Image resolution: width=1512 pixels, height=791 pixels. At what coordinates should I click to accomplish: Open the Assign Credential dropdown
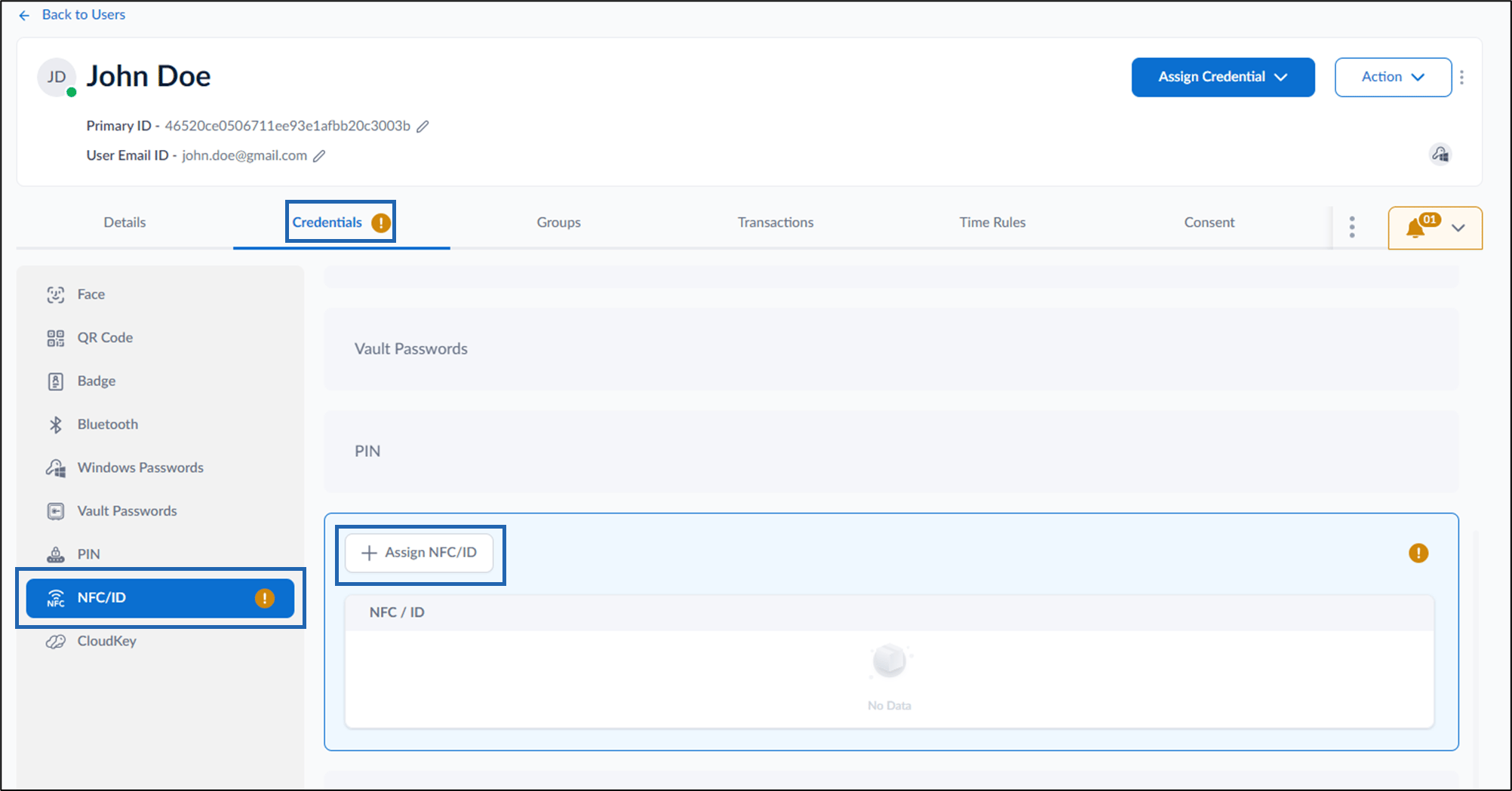point(1223,77)
